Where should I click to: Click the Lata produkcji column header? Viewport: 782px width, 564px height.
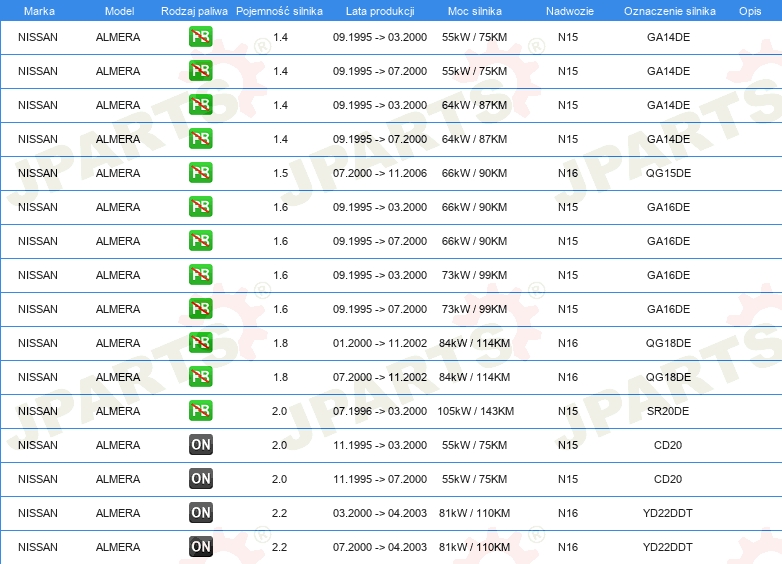point(379,11)
